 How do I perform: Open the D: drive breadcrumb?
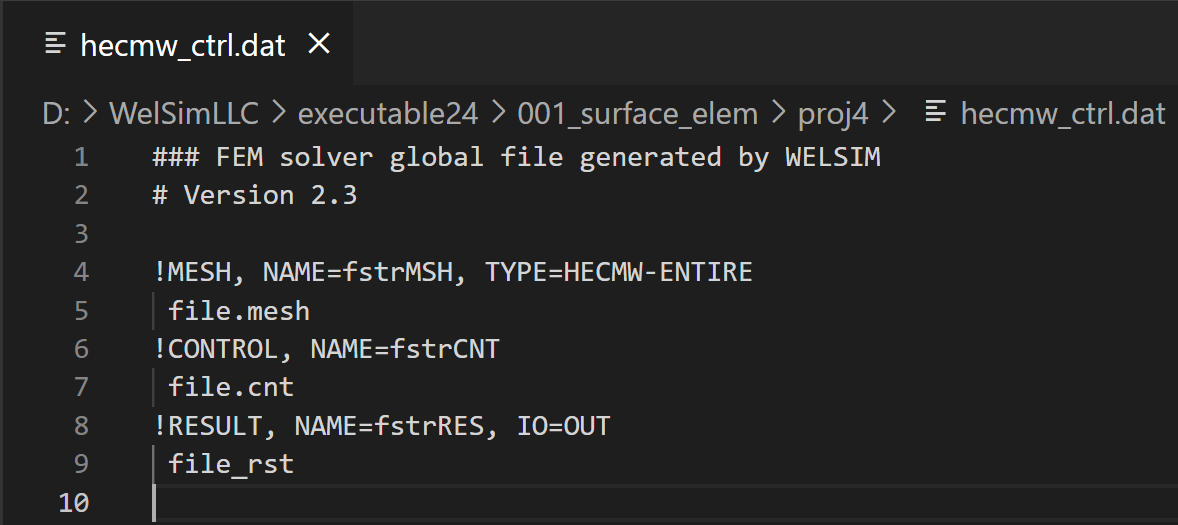pos(56,114)
